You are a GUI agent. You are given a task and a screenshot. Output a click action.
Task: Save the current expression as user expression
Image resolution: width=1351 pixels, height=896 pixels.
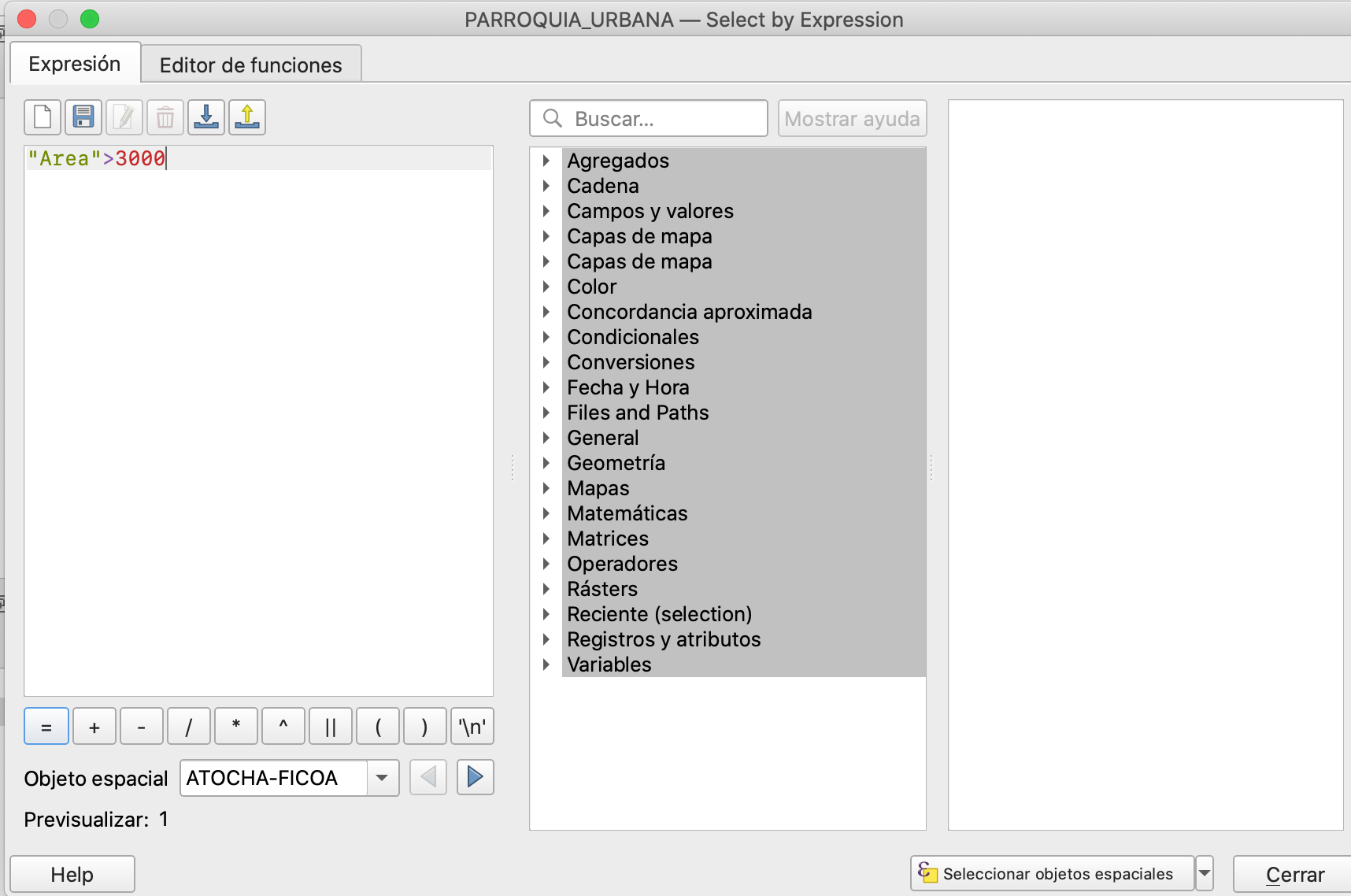coord(83,118)
